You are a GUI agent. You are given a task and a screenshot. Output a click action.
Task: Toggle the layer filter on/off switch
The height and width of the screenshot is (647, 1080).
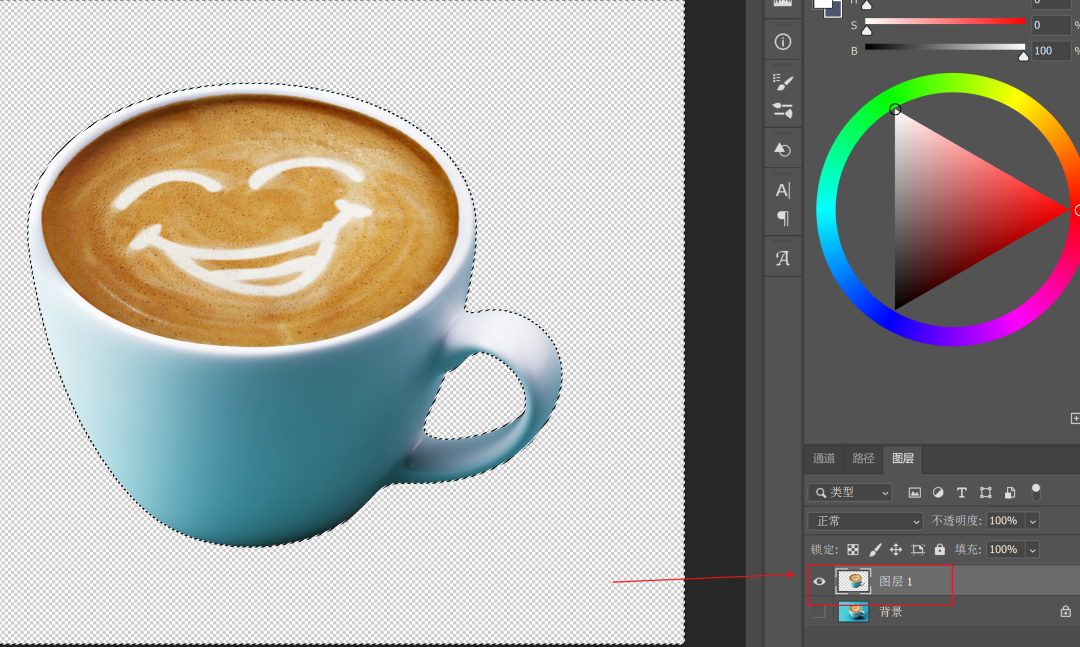click(1036, 492)
